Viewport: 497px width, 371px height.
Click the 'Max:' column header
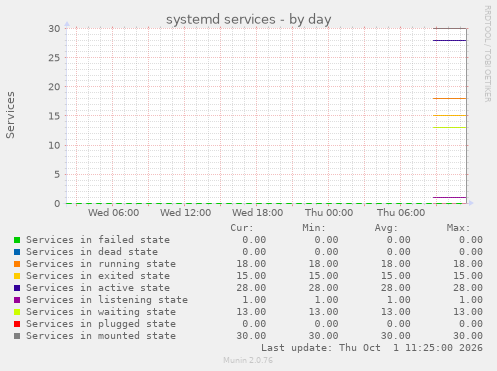pos(458,228)
